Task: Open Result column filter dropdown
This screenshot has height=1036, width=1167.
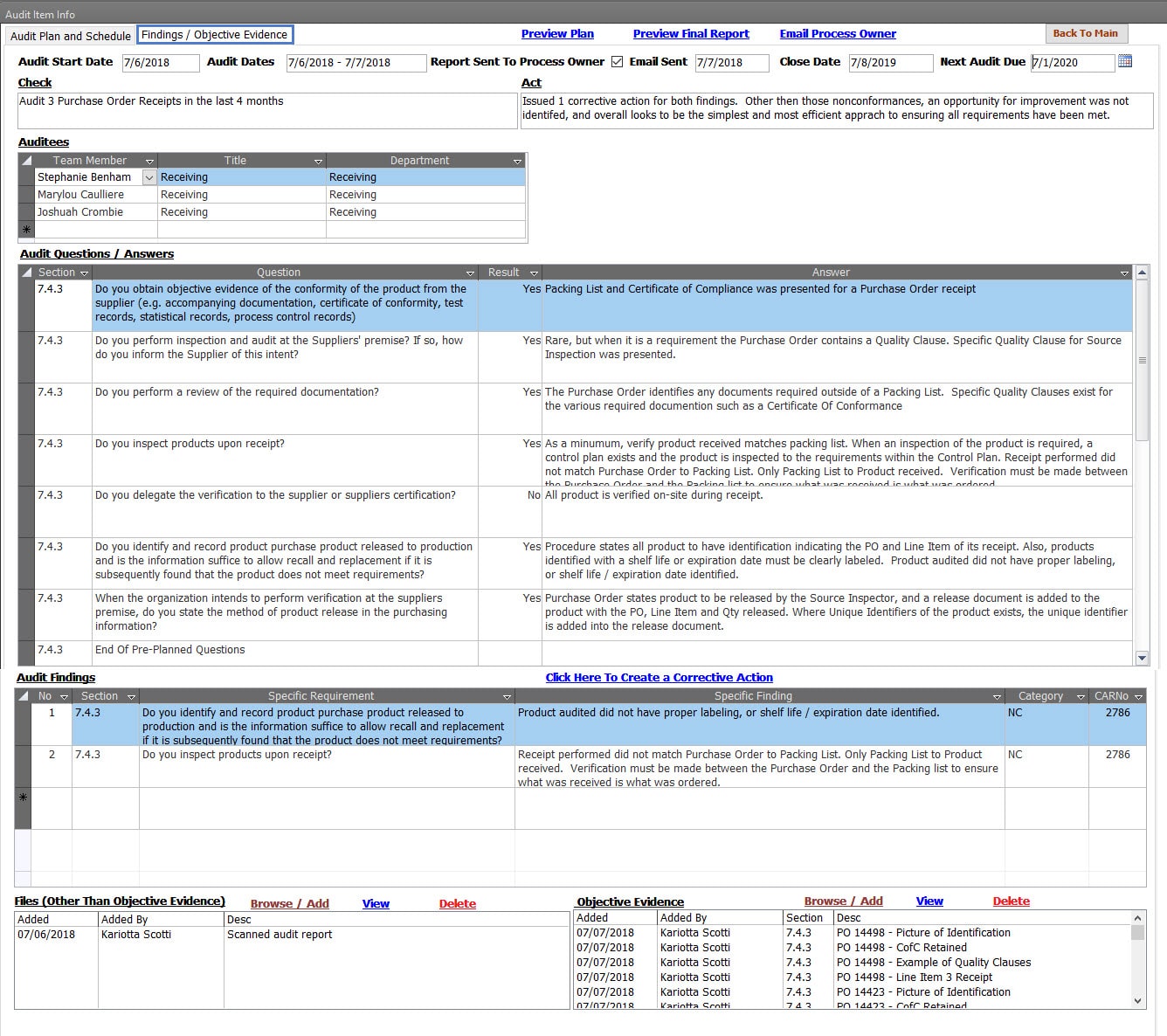Action: pos(534,273)
